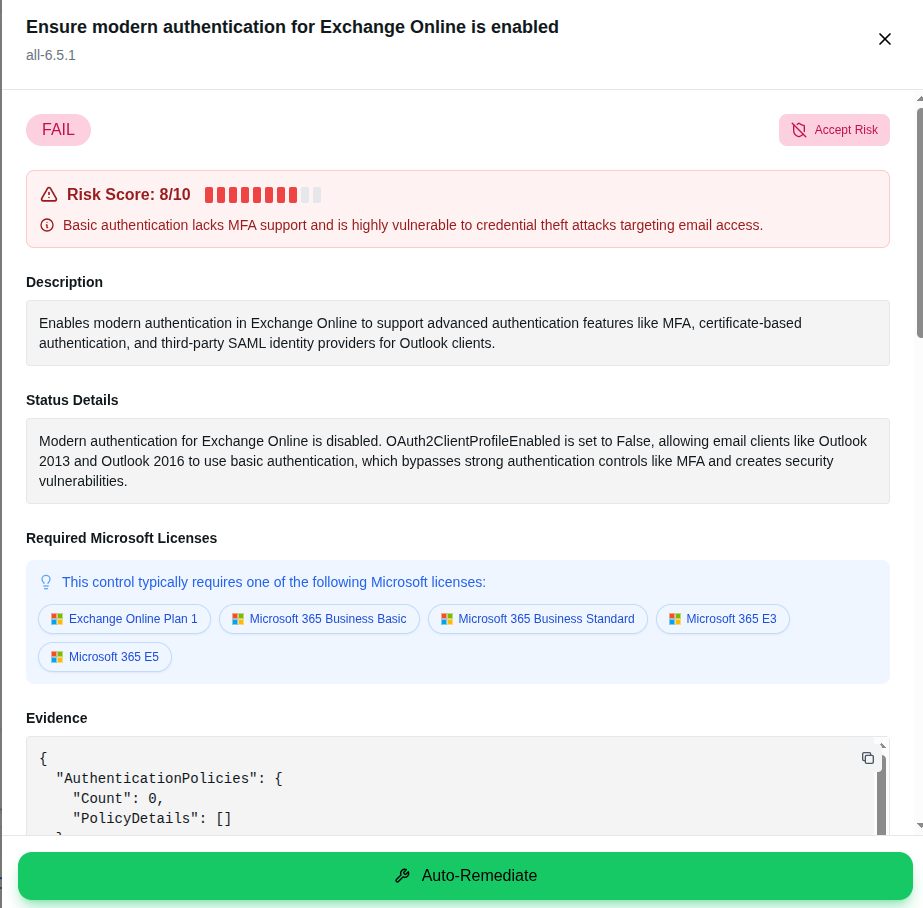Select the Microsoft 365 Business Standard chip
This screenshot has height=908, width=923.
(537, 619)
